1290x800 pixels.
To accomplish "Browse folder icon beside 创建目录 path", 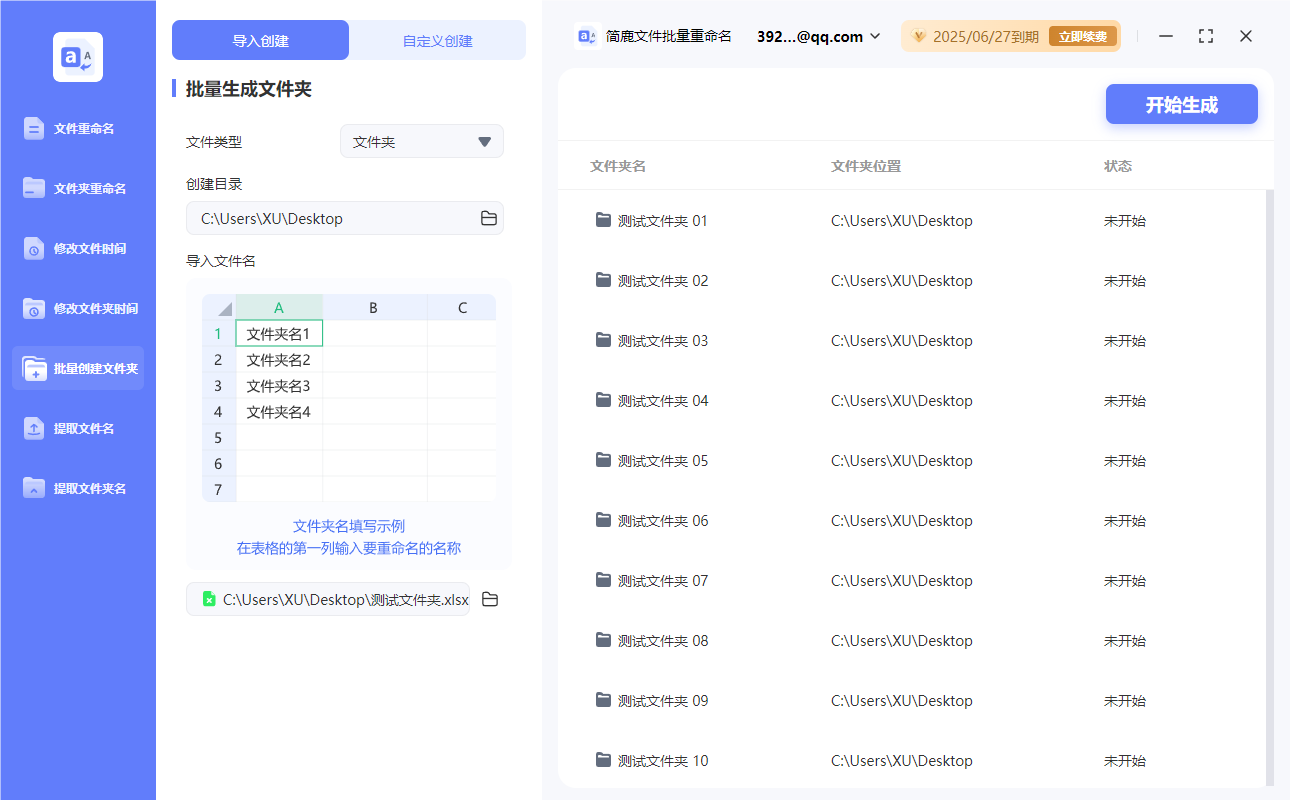I will [x=489, y=218].
